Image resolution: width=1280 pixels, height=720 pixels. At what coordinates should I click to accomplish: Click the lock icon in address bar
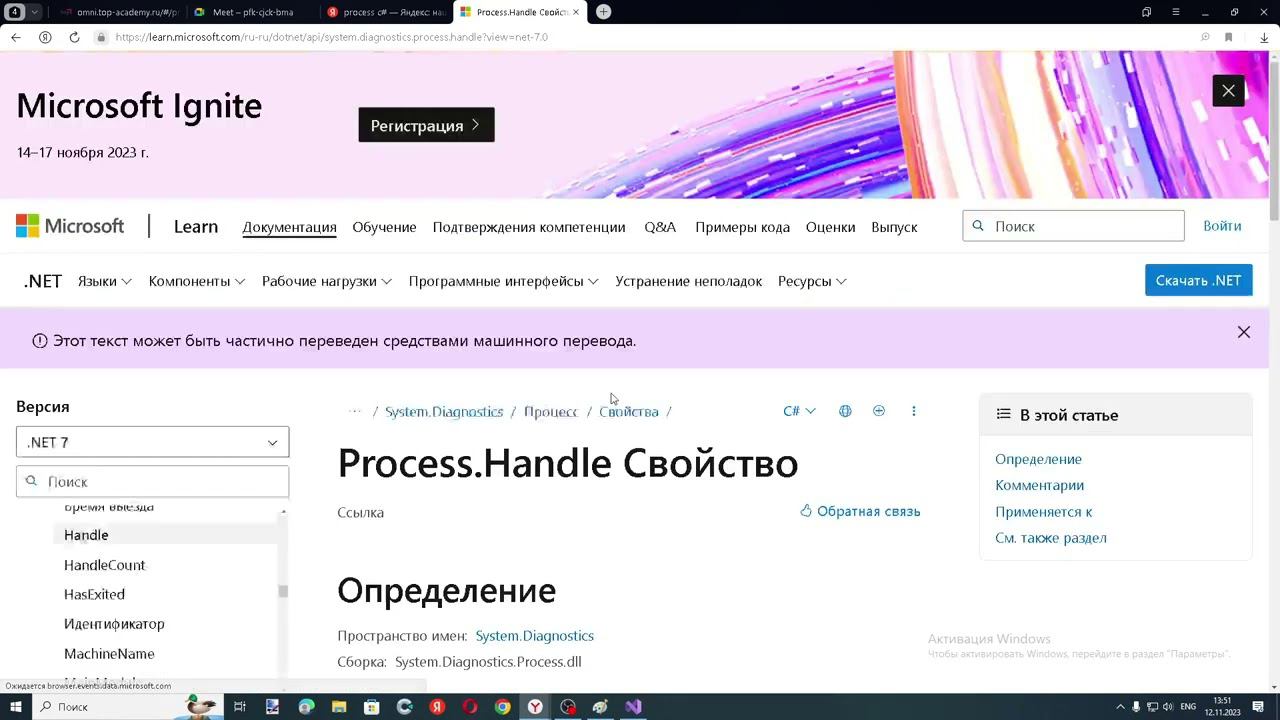tap(101, 37)
